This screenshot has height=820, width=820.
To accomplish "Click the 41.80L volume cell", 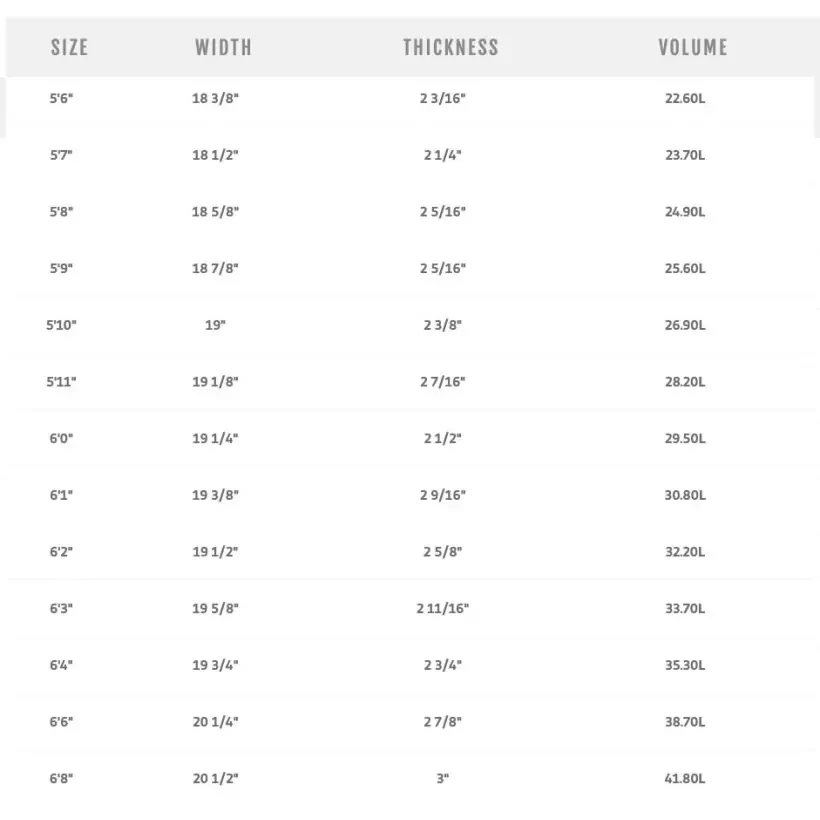I will pyautogui.click(x=686, y=778).
